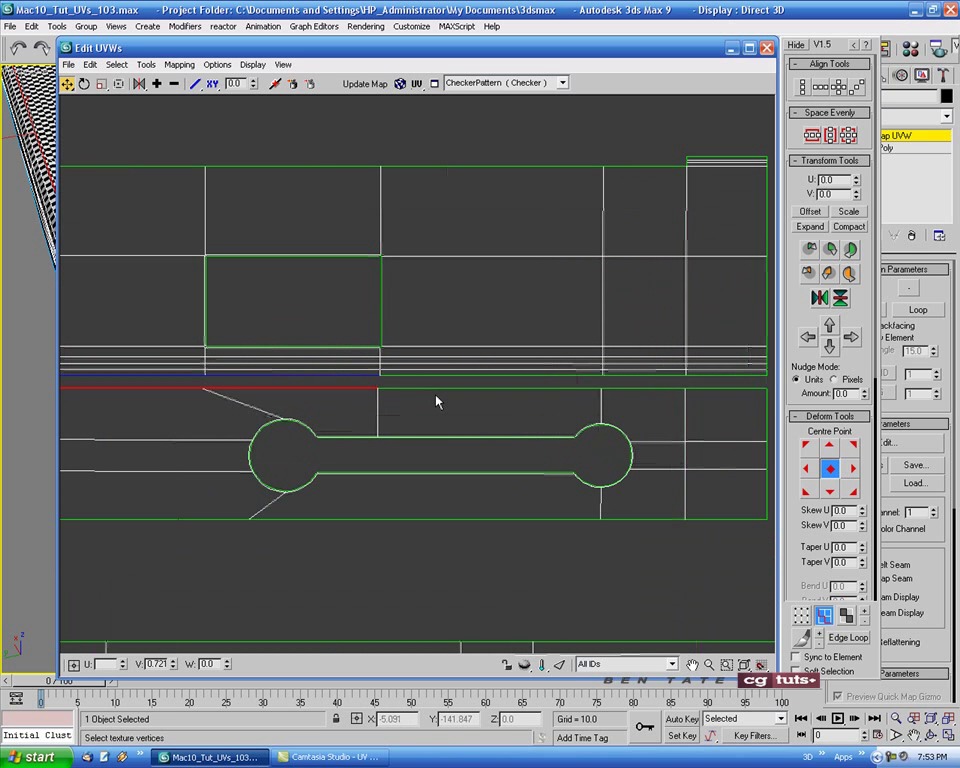Click the Compact button

point(849,227)
